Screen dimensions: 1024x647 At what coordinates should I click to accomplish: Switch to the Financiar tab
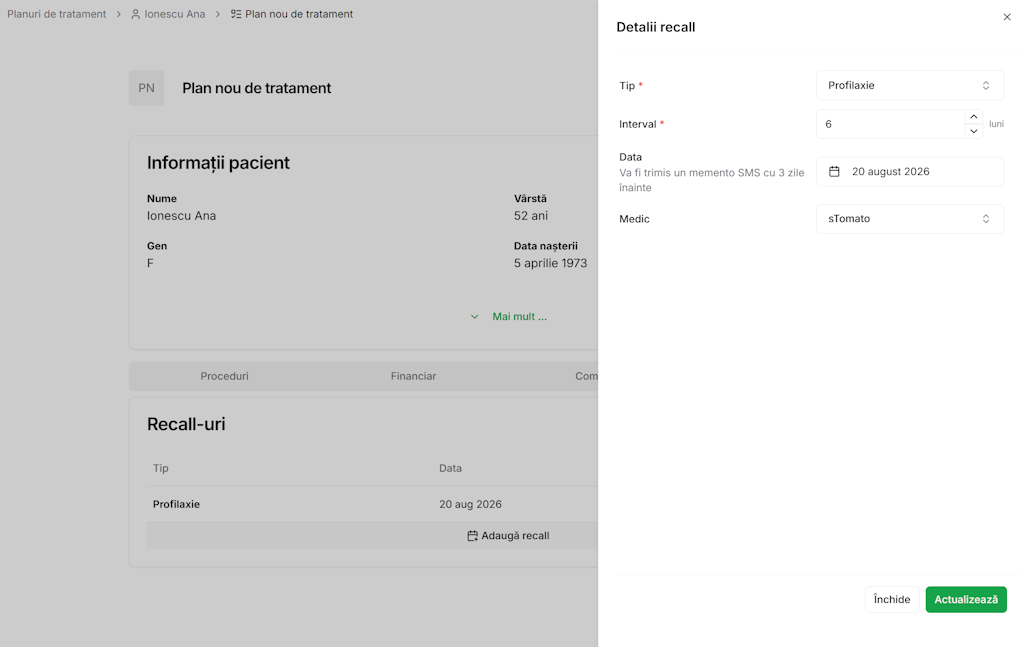tap(413, 376)
